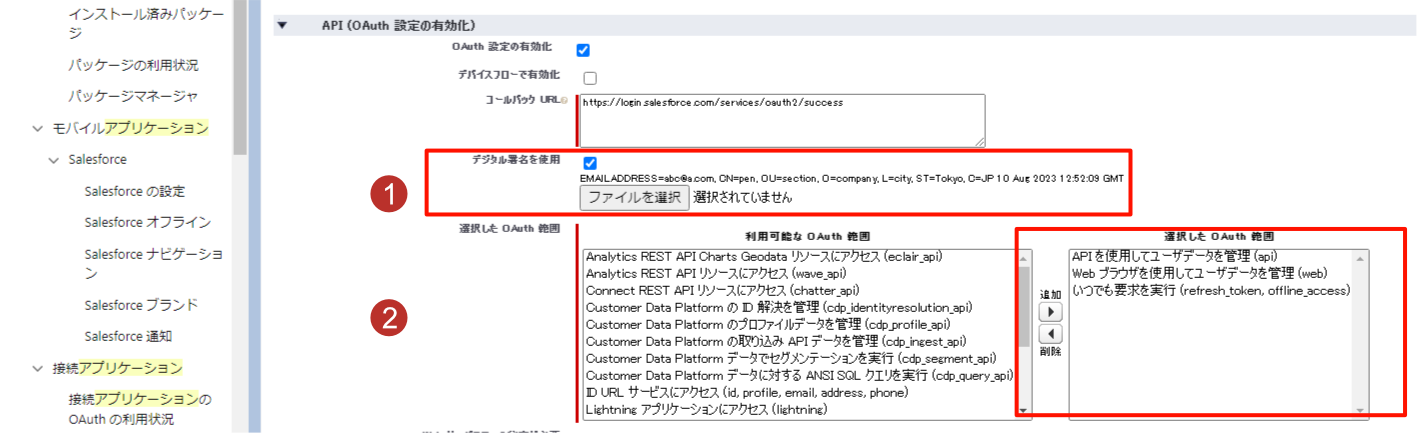Image resolution: width=1417 pixels, height=433 pixels.
Task: Collapse the API (OAuth 設定の有効化) section
Action: pyautogui.click(x=283, y=24)
